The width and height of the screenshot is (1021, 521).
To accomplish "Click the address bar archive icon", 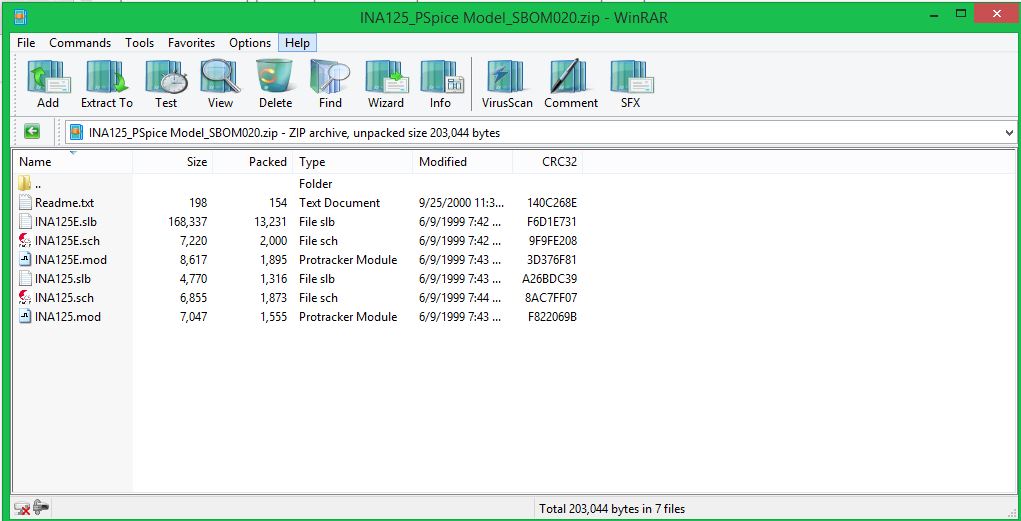I will pos(76,132).
